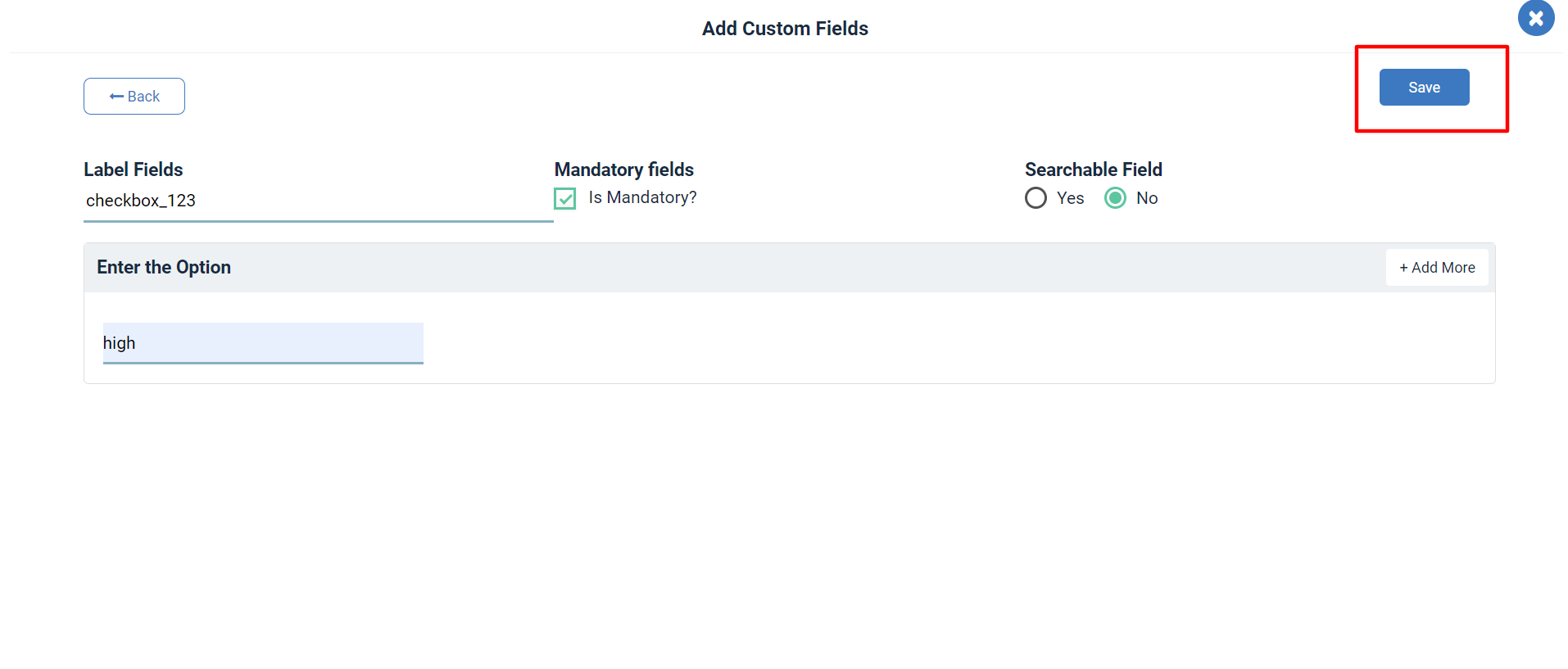Save the custom field

(x=1424, y=88)
